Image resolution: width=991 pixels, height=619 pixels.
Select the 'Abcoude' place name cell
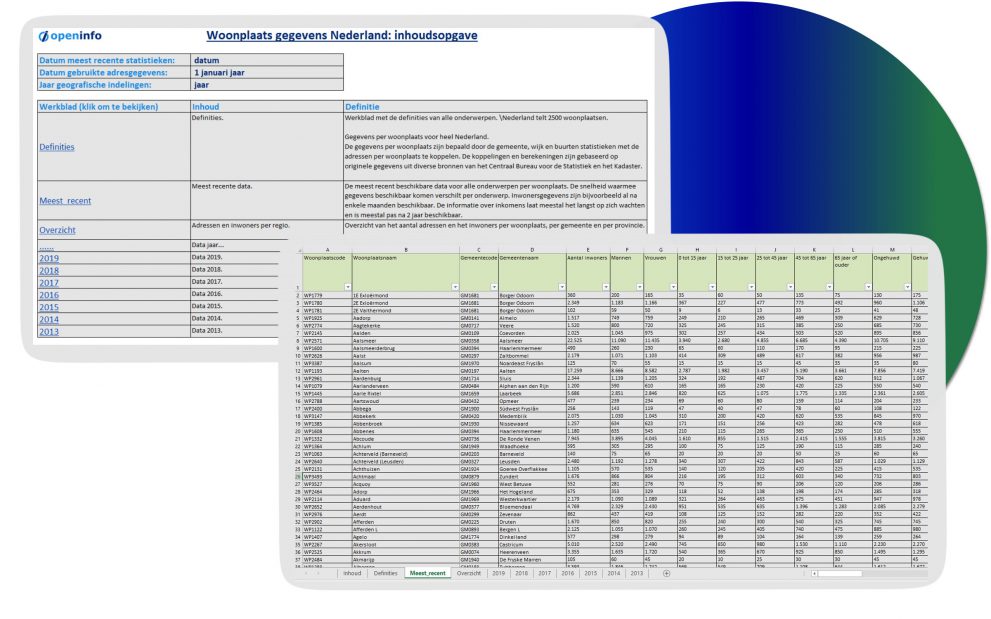(406, 438)
